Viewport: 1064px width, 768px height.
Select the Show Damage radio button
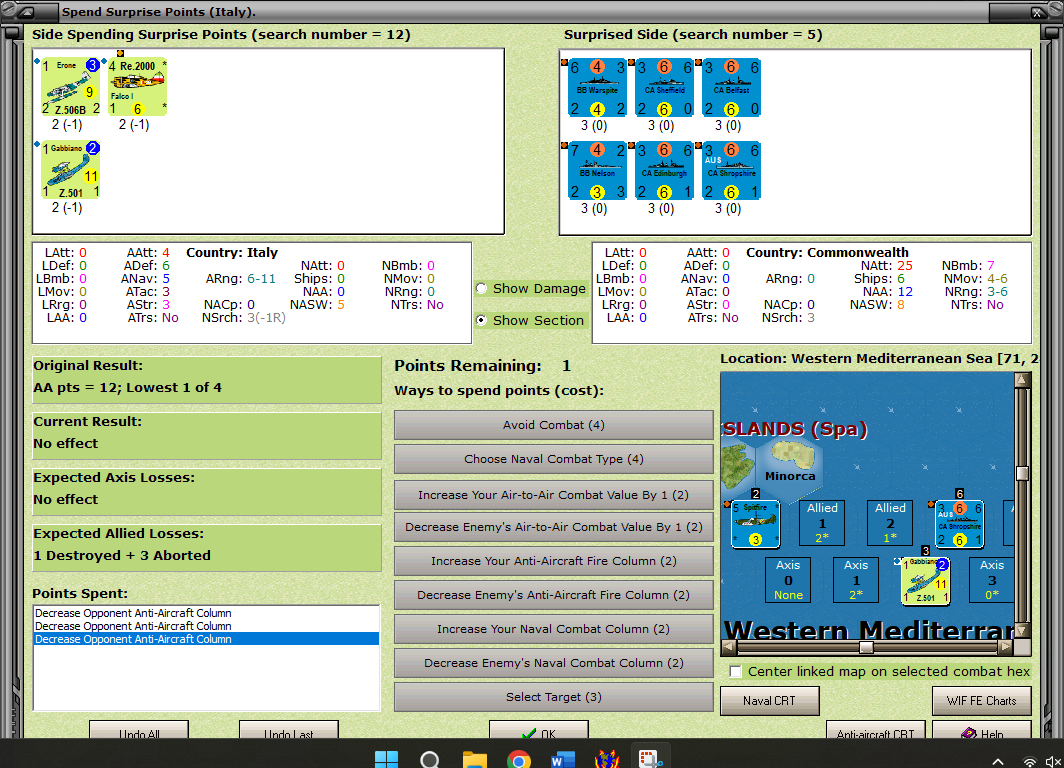[x=481, y=288]
